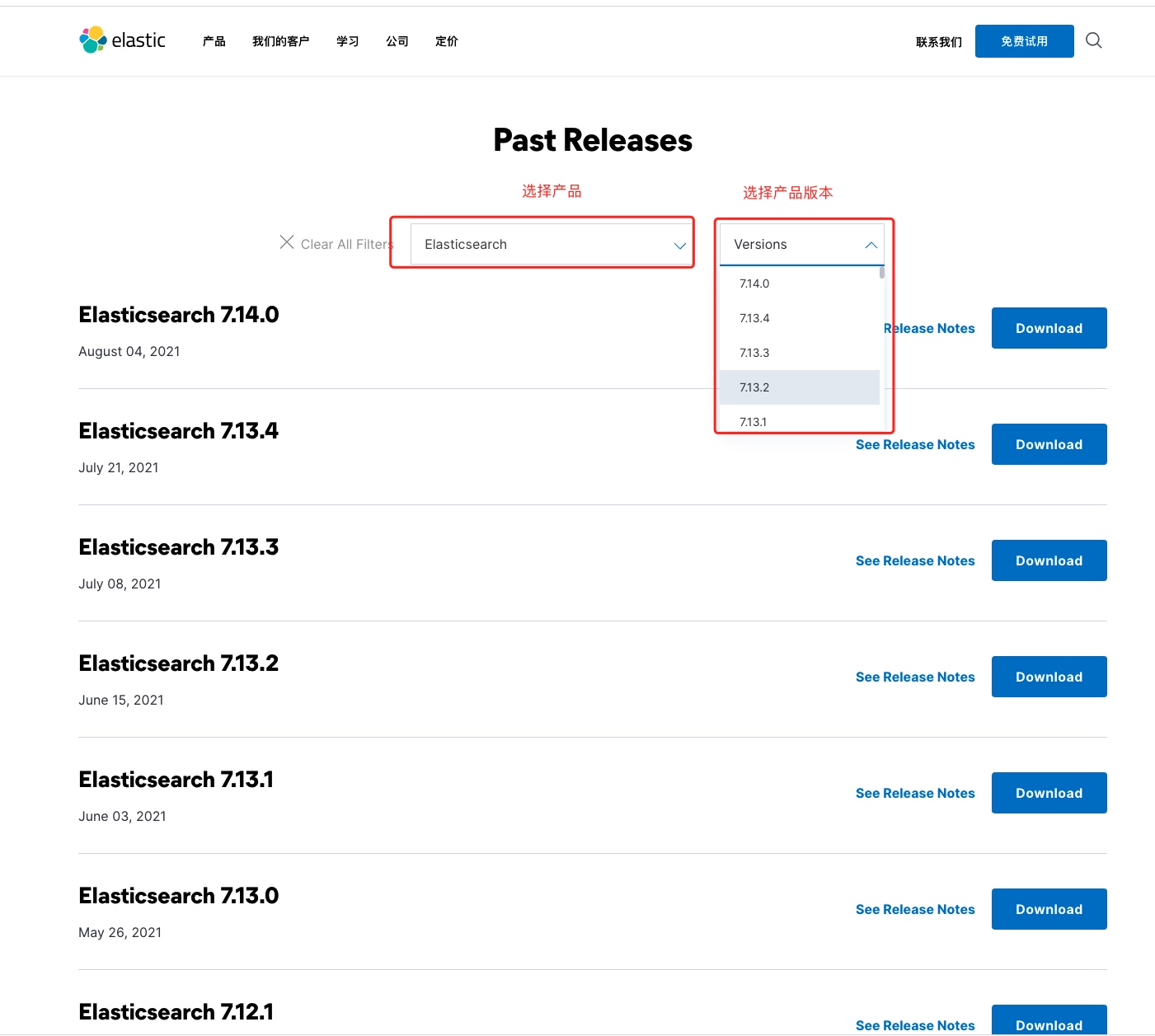Click the Elasticsearch 7.12.1 heading
1155x1036 pixels.
[176, 1012]
